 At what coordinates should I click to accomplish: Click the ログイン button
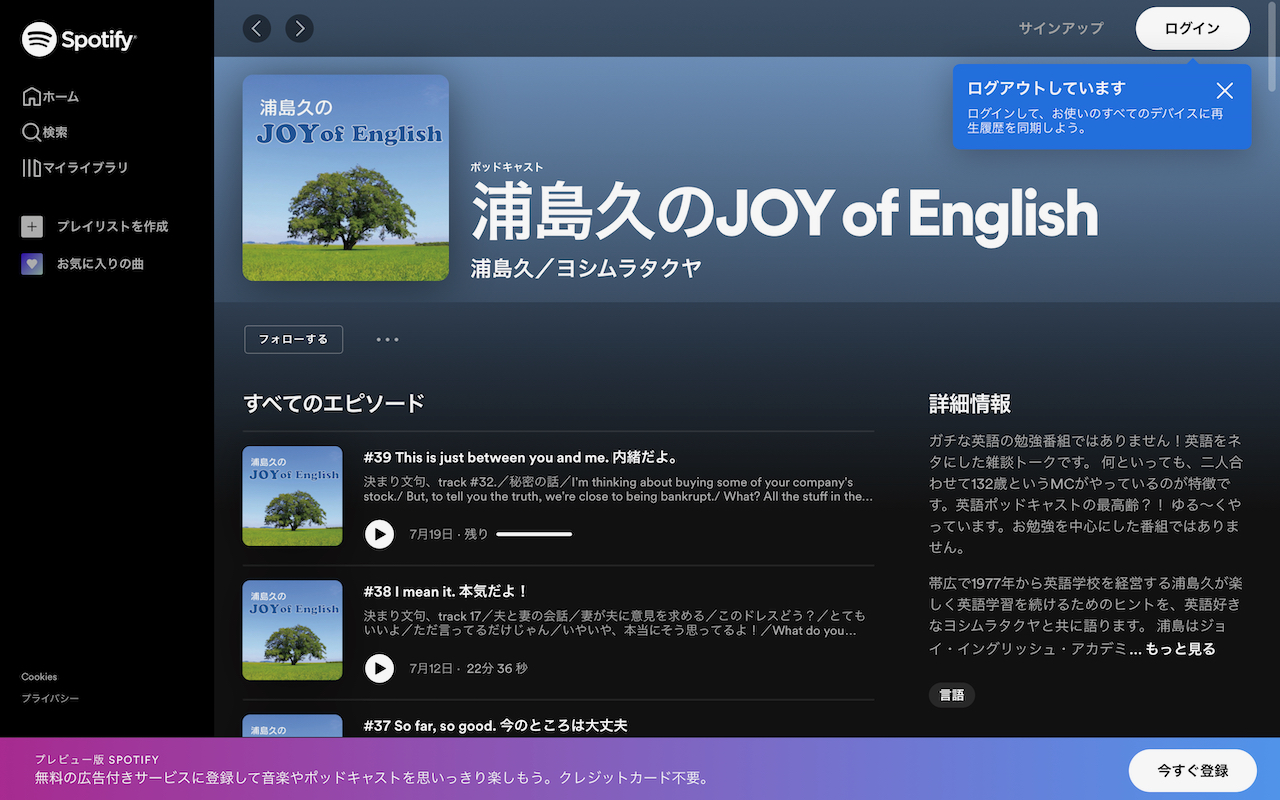coord(1192,28)
